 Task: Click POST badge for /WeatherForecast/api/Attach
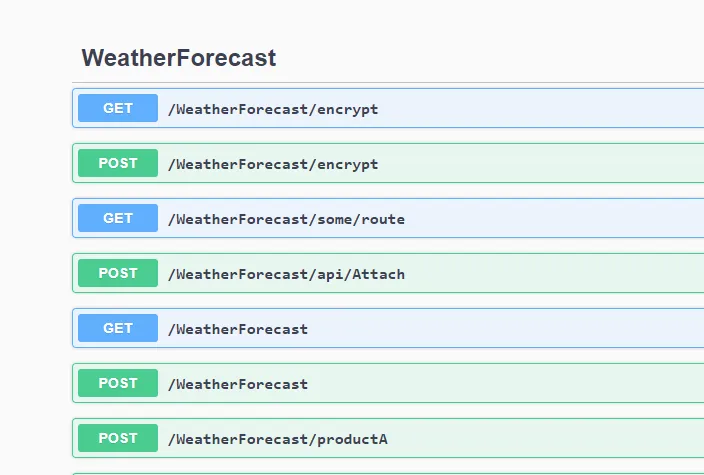(x=118, y=273)
